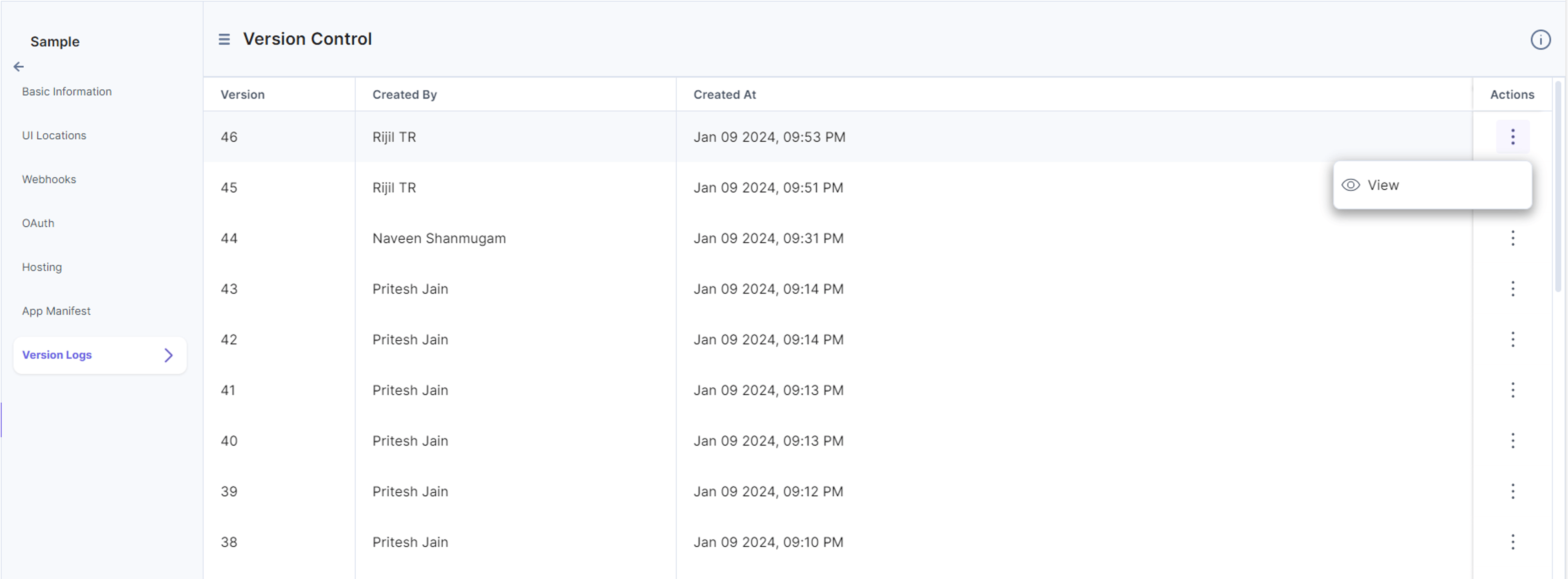Open actions menu for version 38

coord(1512,542)
